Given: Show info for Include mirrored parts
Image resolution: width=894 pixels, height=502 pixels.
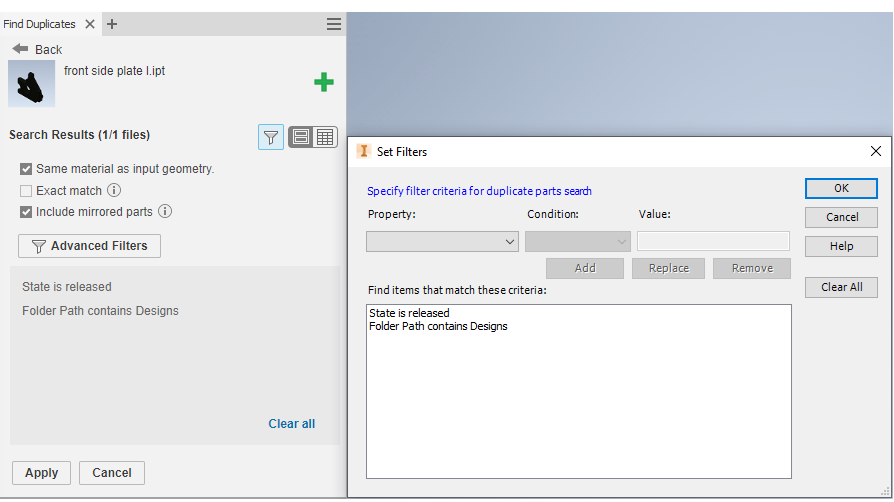Looking at the screenshot, I should (165, 212).
